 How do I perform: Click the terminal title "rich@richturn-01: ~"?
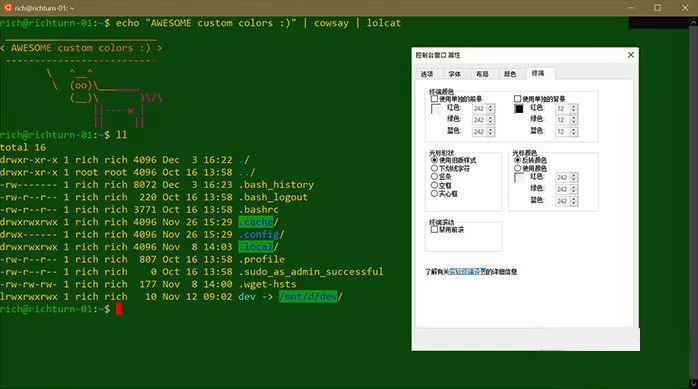45,8
